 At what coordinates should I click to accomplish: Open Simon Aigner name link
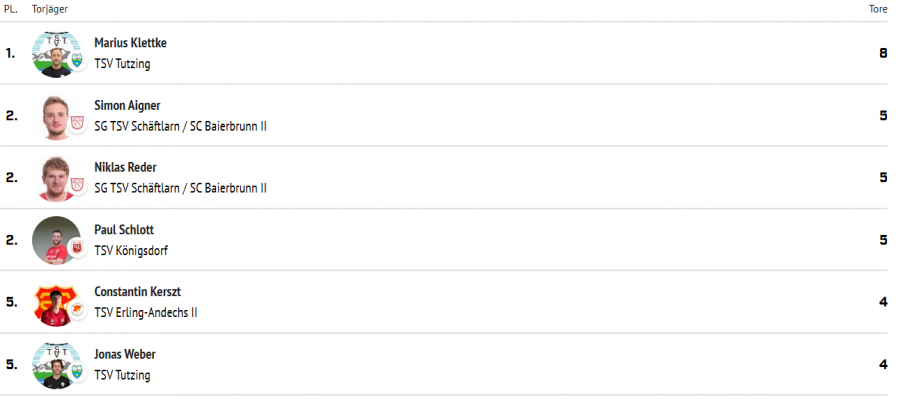(x=127, y=105)
